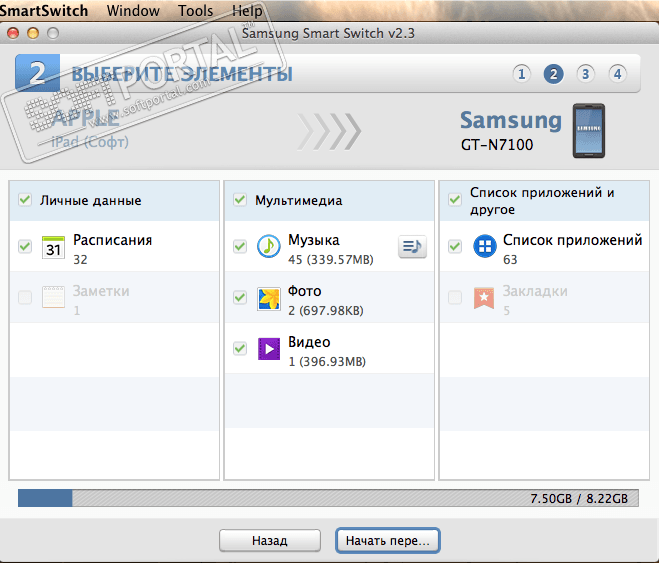Select the step 2 indicator circle
The image size is (659, 563).
[x=554, y=74]
